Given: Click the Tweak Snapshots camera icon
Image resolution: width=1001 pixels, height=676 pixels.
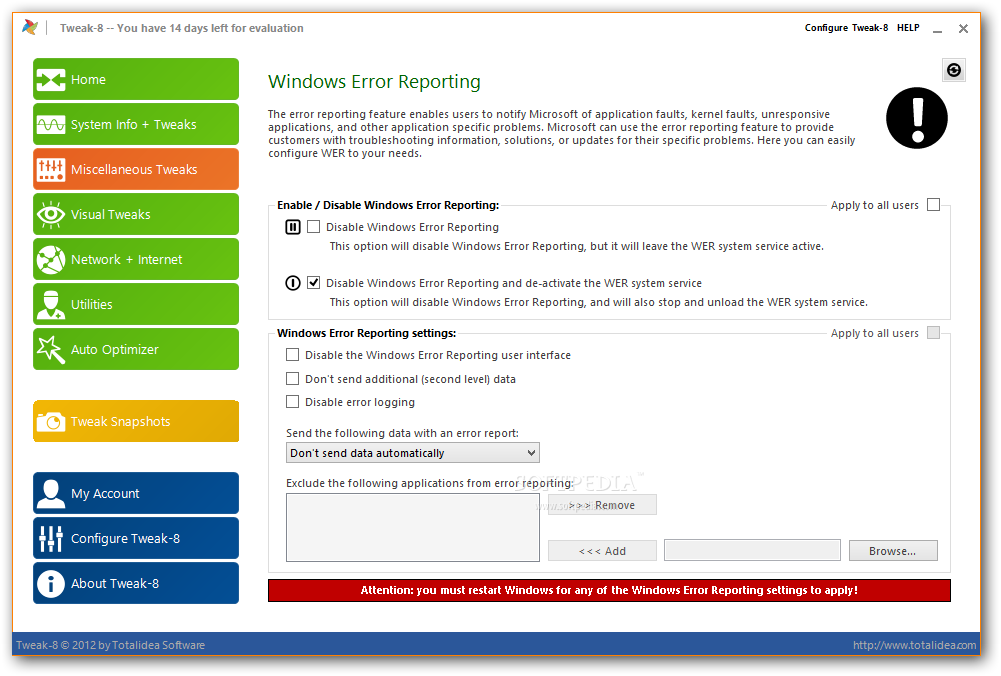Looking at the screenshot, I should pyautogui.click(x=50, y=422).
